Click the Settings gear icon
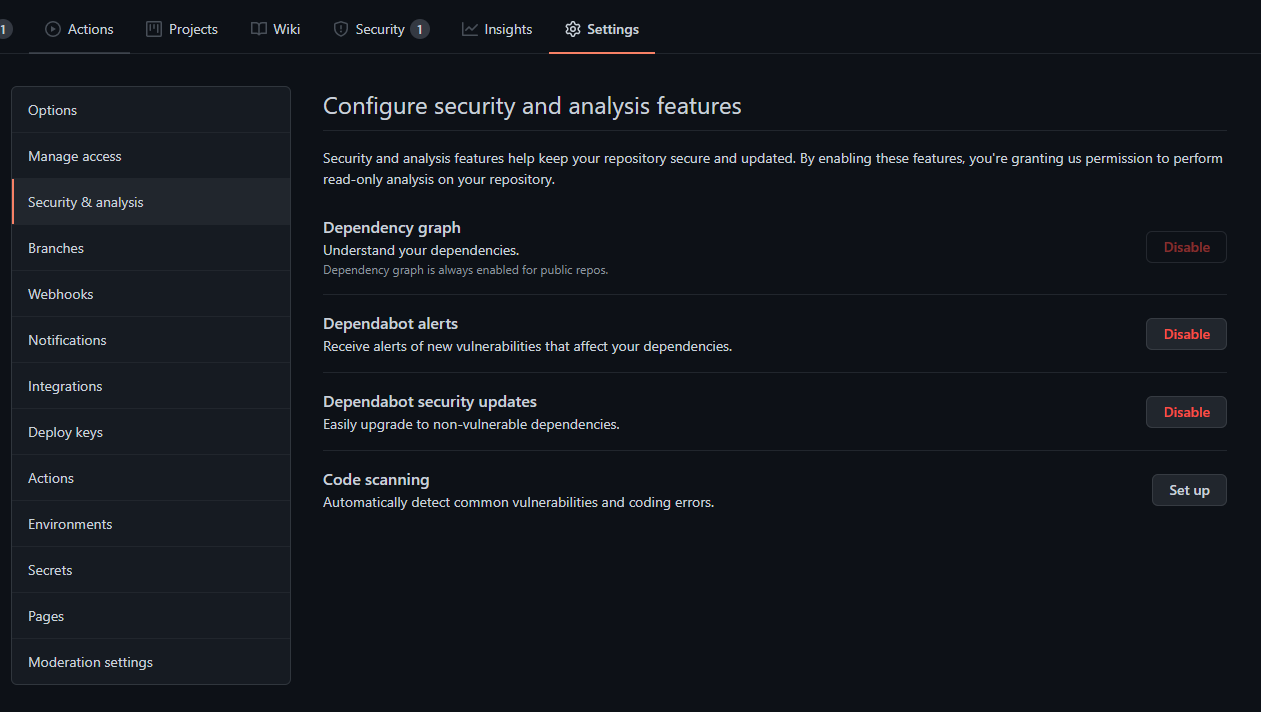The width and height of the screenshot is (1261, 712). [x=572, y=29]
